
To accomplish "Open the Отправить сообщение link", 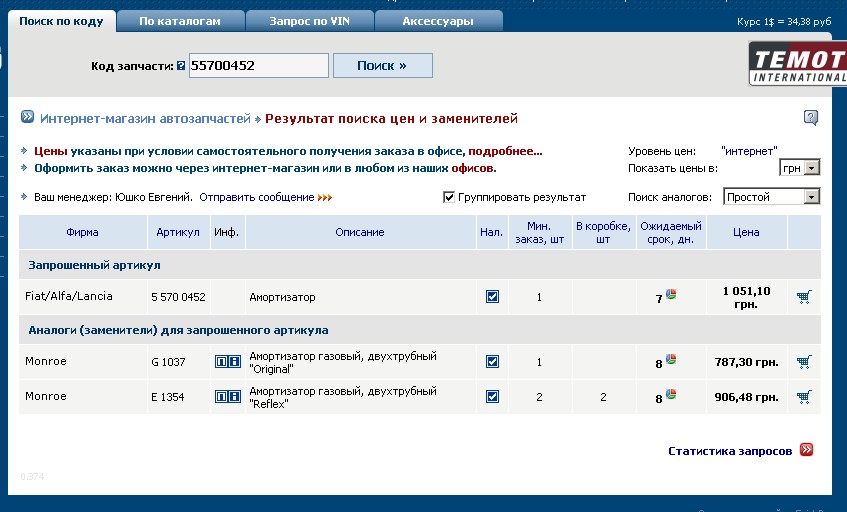I will [x=256, y=197].
